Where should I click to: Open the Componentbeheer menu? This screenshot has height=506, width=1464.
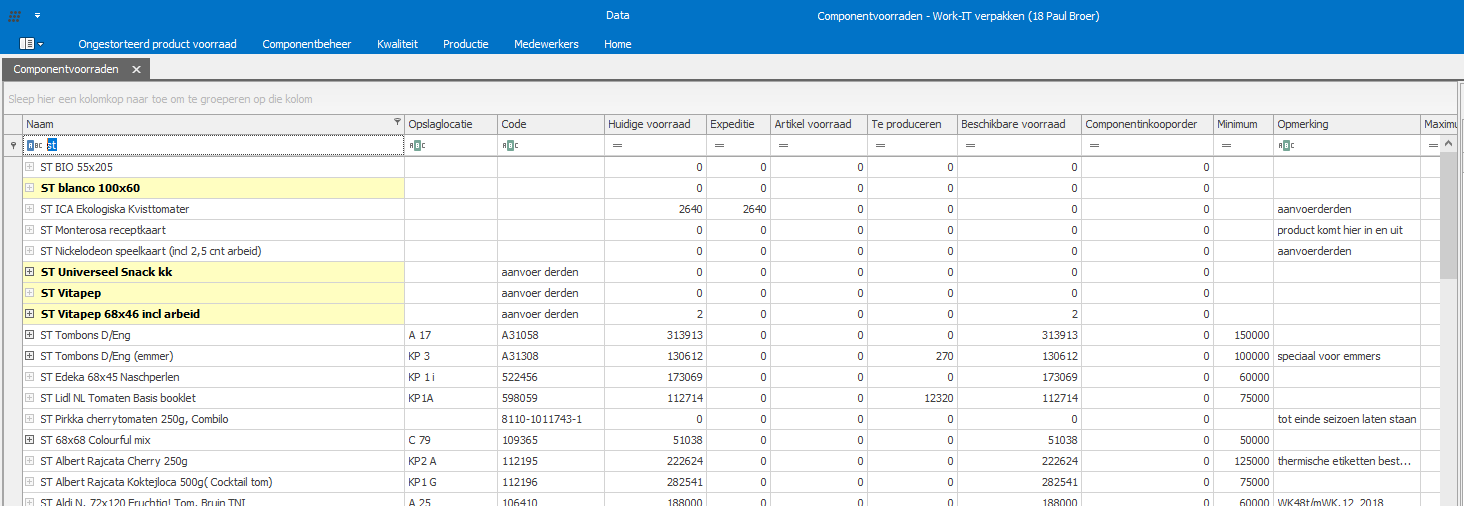[x=306, y=44]
